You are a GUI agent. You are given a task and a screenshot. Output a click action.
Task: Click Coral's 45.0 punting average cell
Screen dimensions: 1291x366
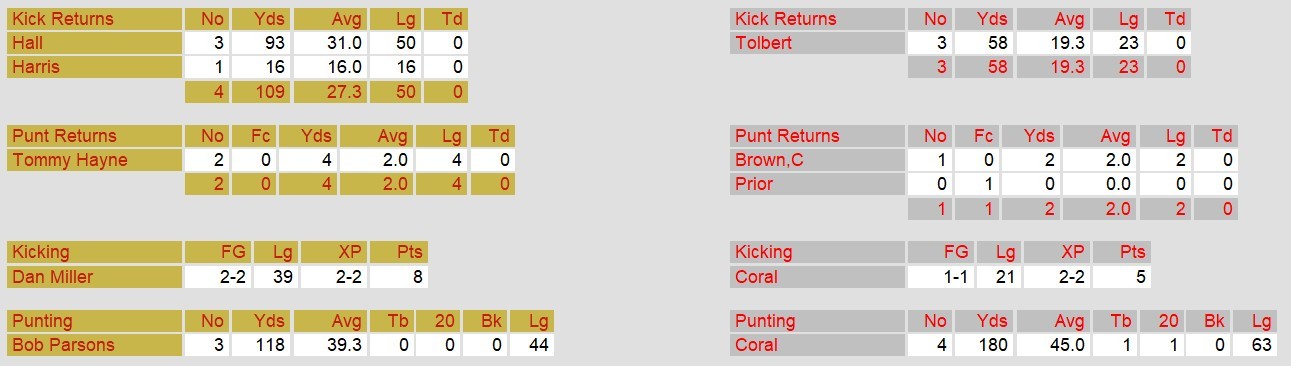(1053, 345)
